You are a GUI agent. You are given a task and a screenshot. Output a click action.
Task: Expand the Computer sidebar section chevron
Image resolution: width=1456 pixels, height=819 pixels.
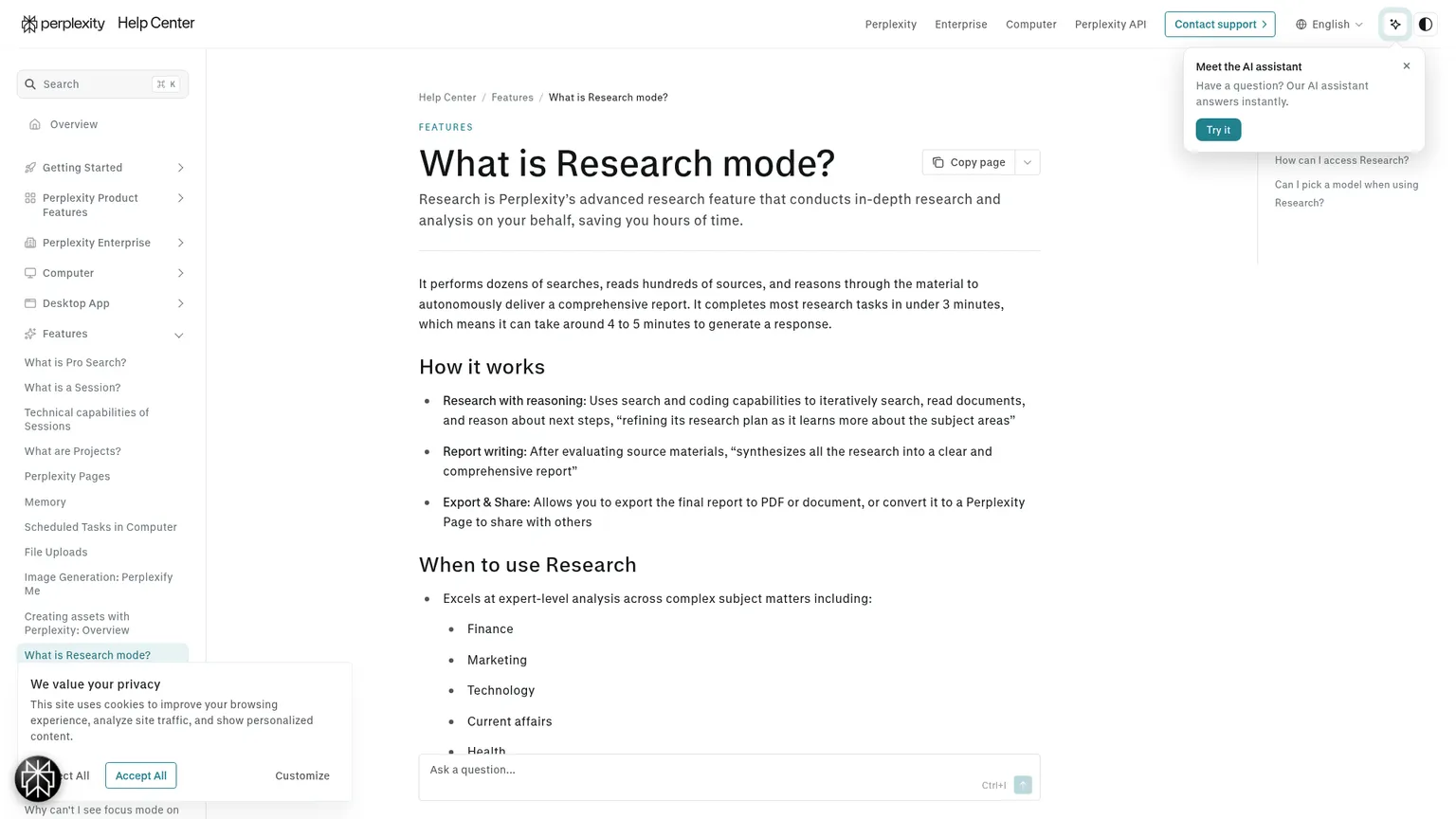click(180, 273)
